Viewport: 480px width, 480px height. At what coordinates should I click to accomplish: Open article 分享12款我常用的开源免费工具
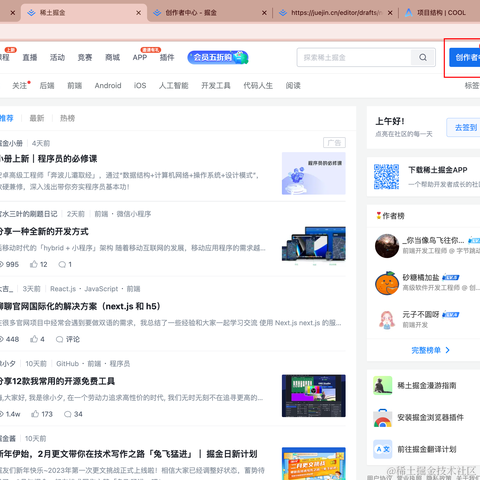pos(57,381)
